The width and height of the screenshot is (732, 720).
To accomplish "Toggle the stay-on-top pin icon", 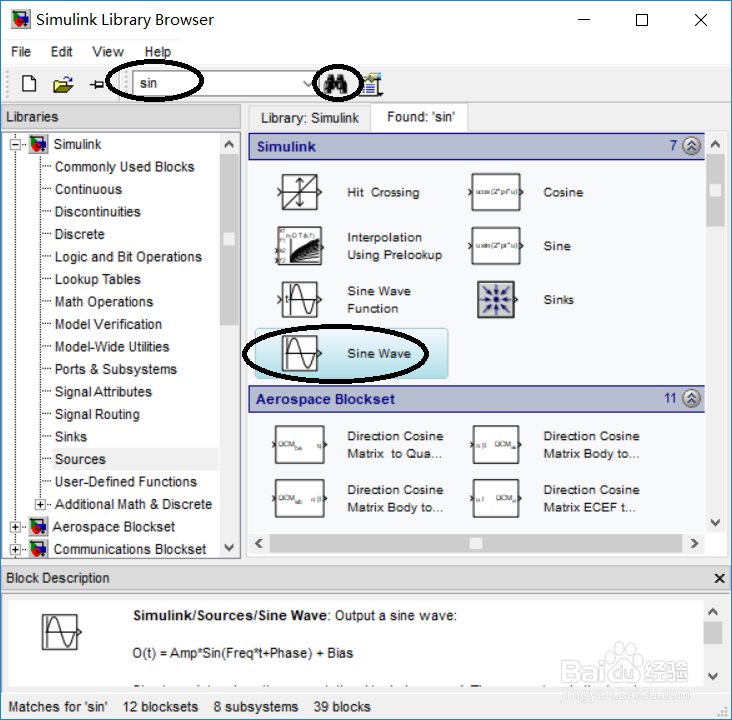I will [x=97, y=85].
